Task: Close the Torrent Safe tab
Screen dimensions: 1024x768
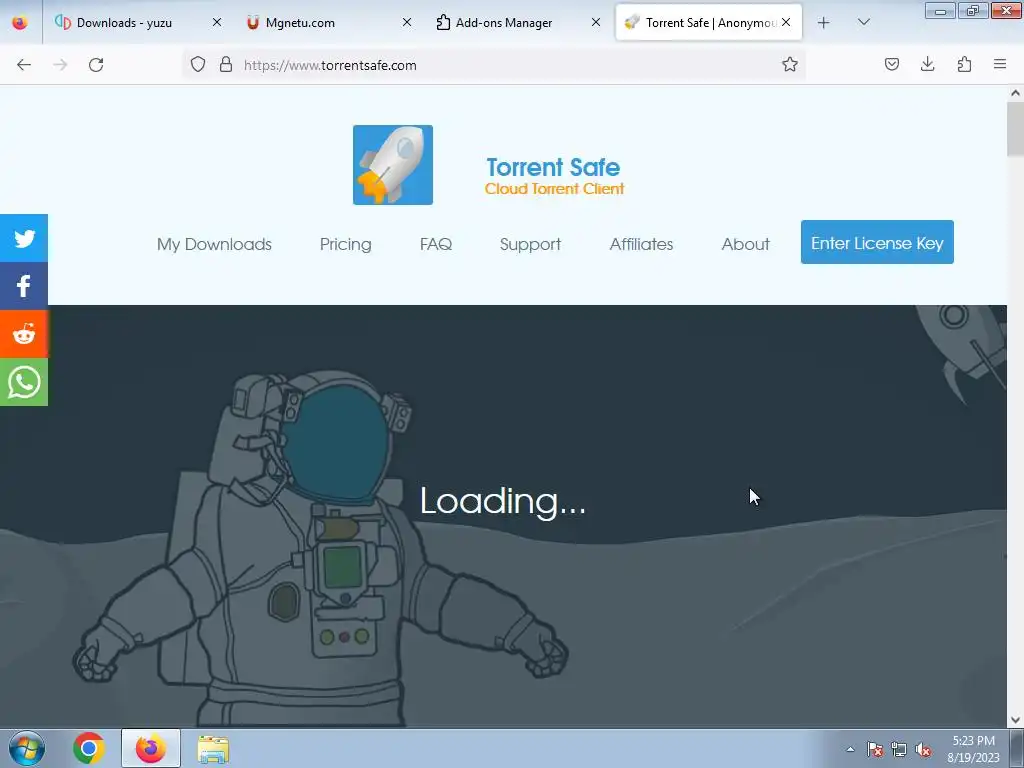Action: pyautogui.click(x=786, y=23)
